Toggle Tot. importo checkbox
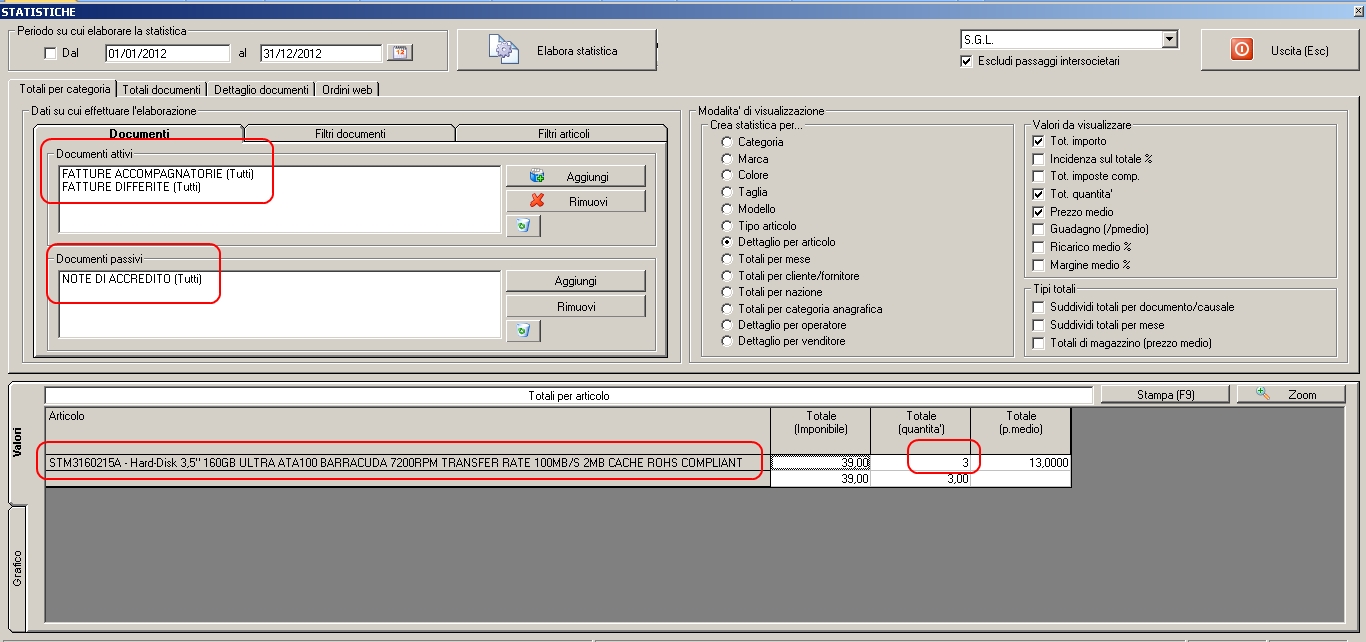This screenshot has width=1366, height=642. [x=1039, y=142]
